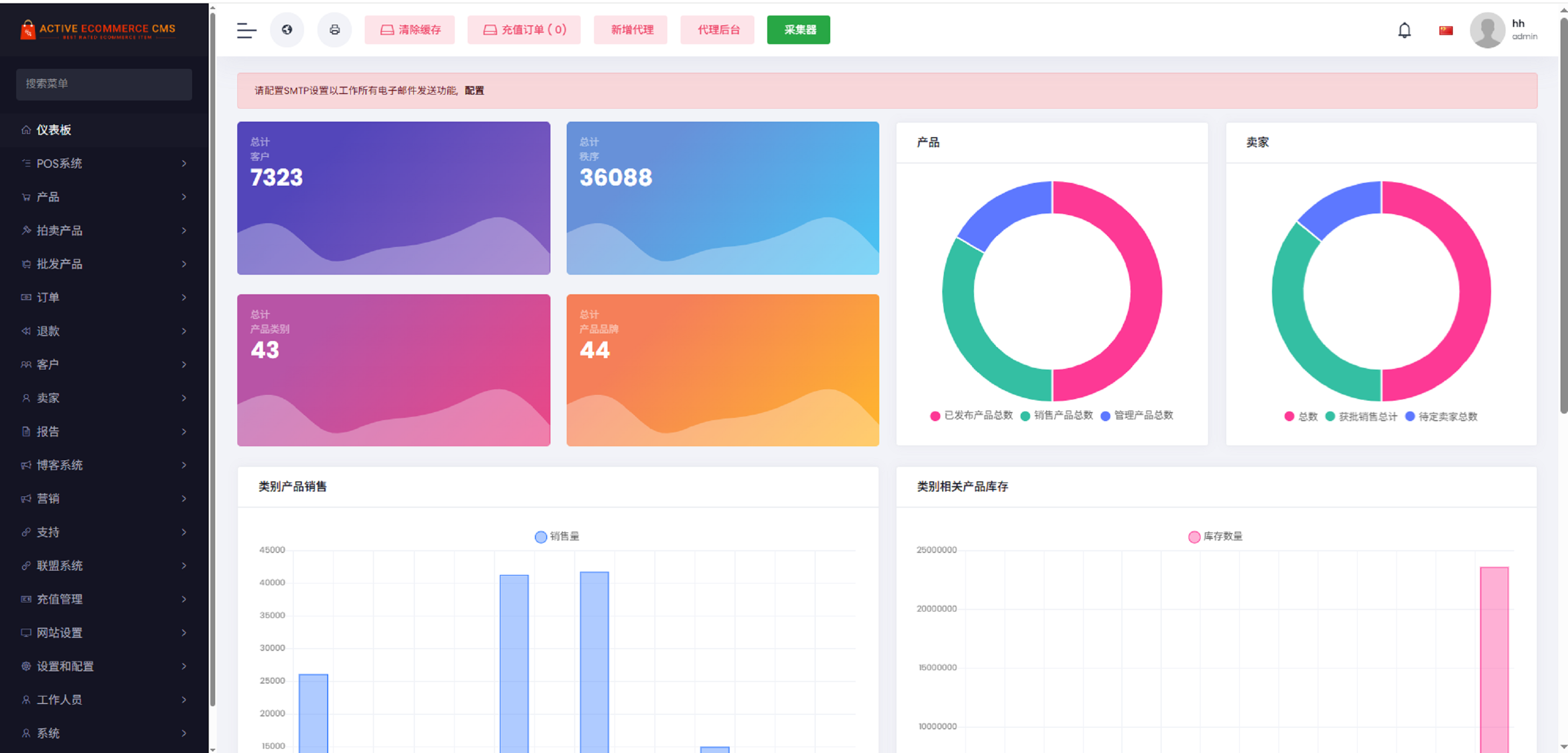Viewport: 1568px width, 753px height.
Task: Click the printer icon in top bar
Action: (334, 30)
